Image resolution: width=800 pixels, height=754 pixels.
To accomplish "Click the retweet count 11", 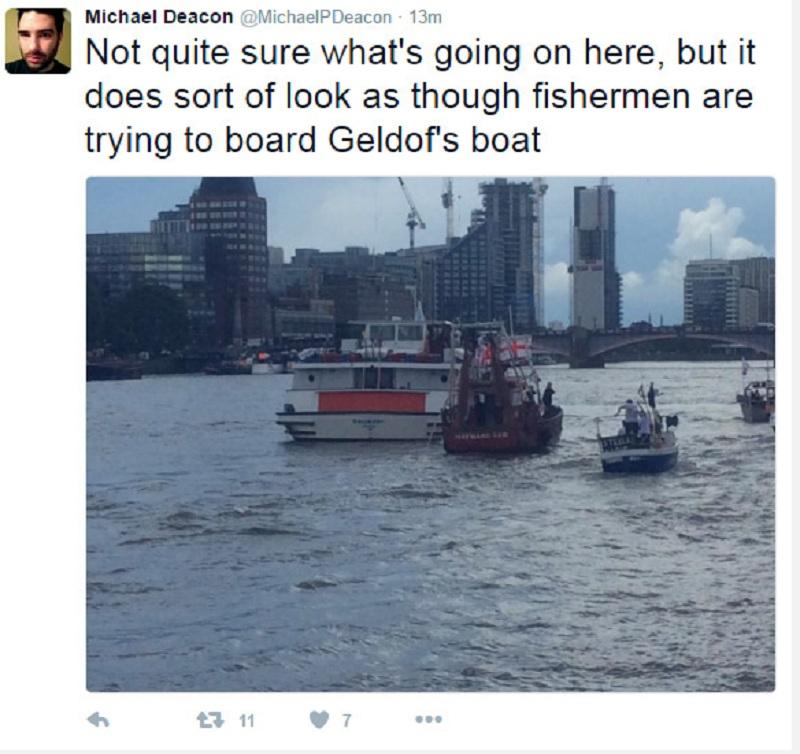I will pos(246,720).
